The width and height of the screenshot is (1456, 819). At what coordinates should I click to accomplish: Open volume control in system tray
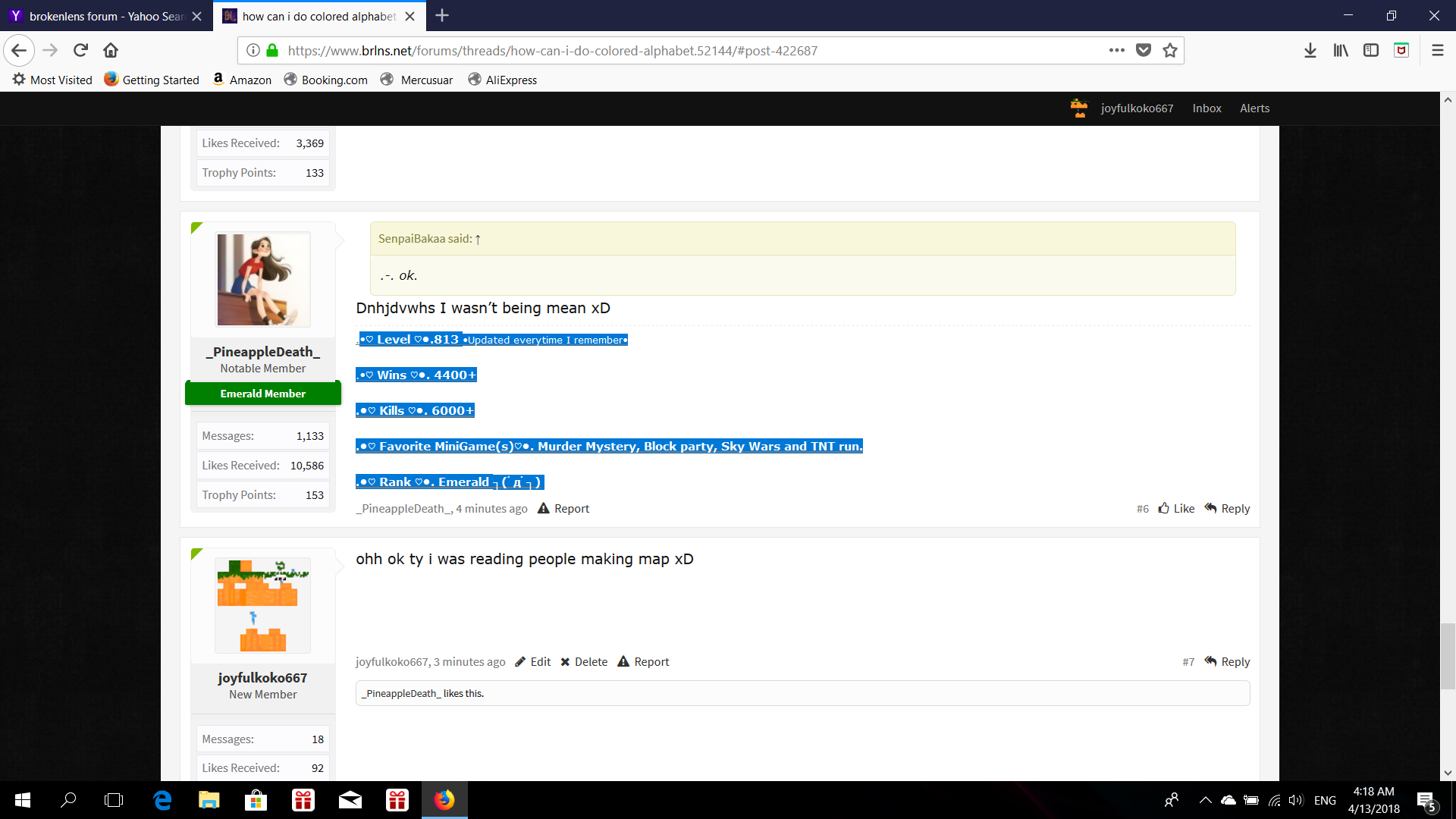point(1296,800)
